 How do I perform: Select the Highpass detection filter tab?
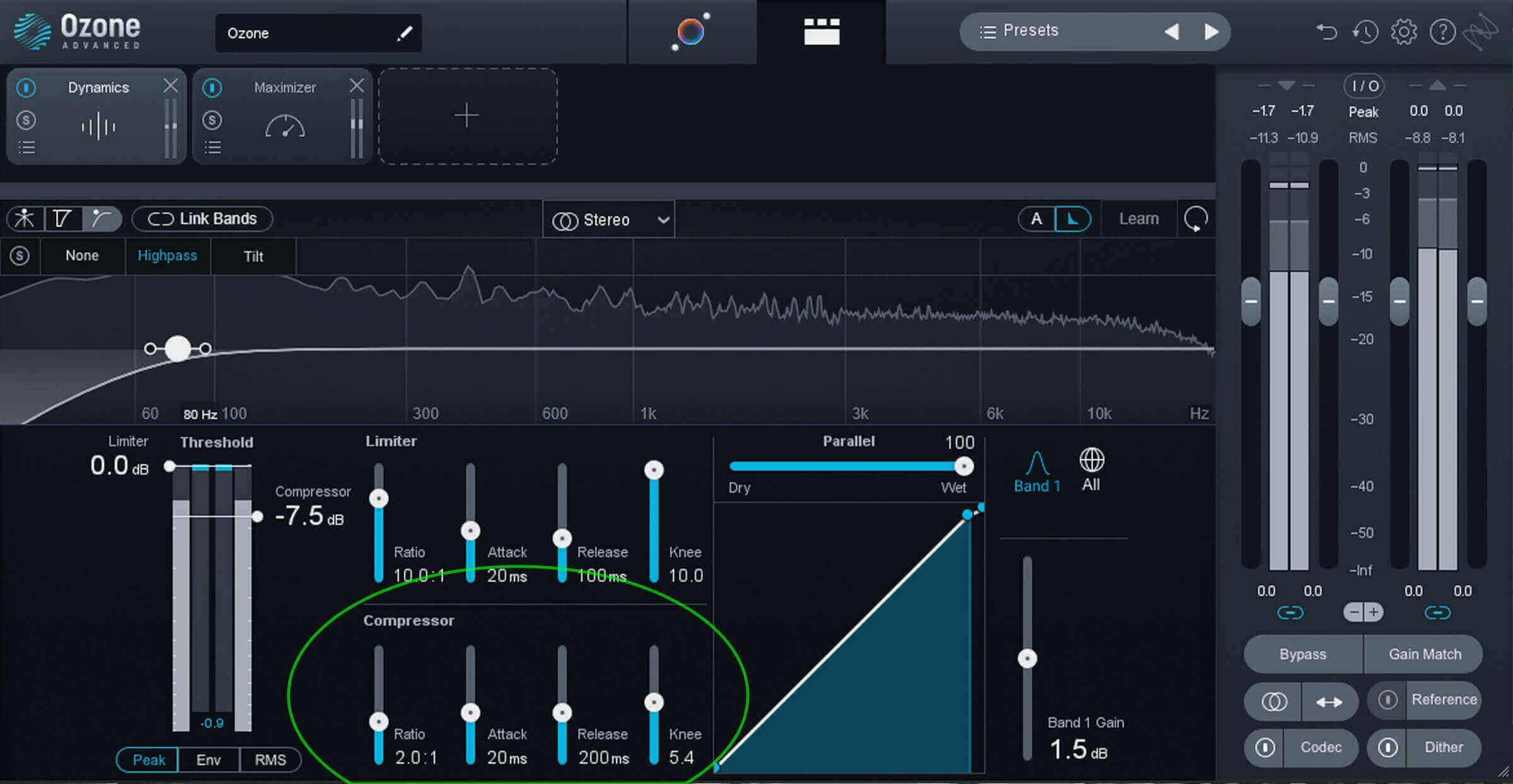(x=167, y=256)
